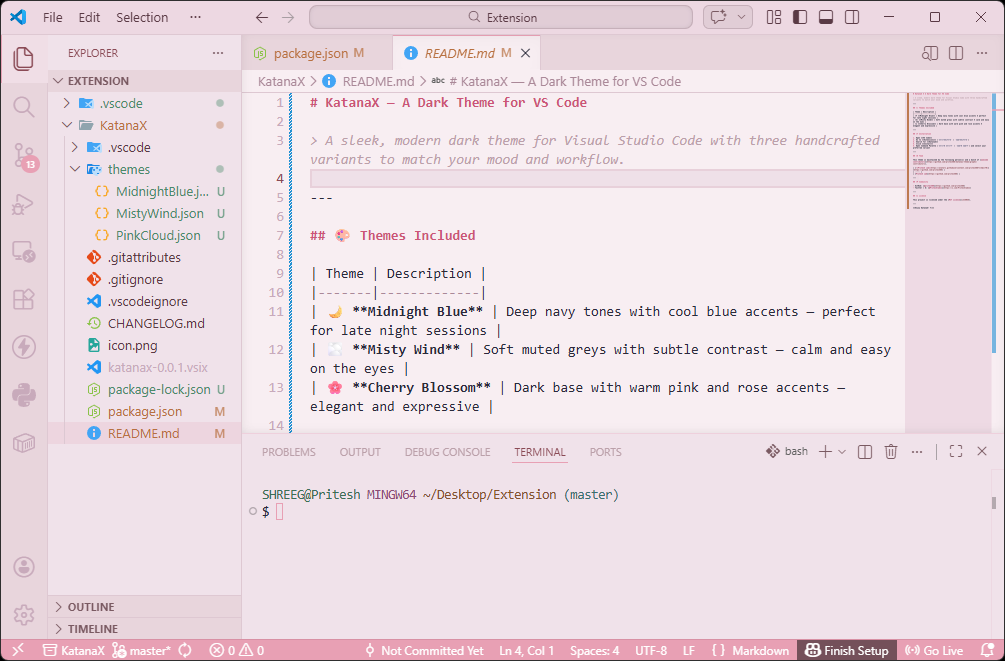The width and height of the screenshot is (1005, 661).
Task: Open the Edit menu
Action: pos(89,17)
